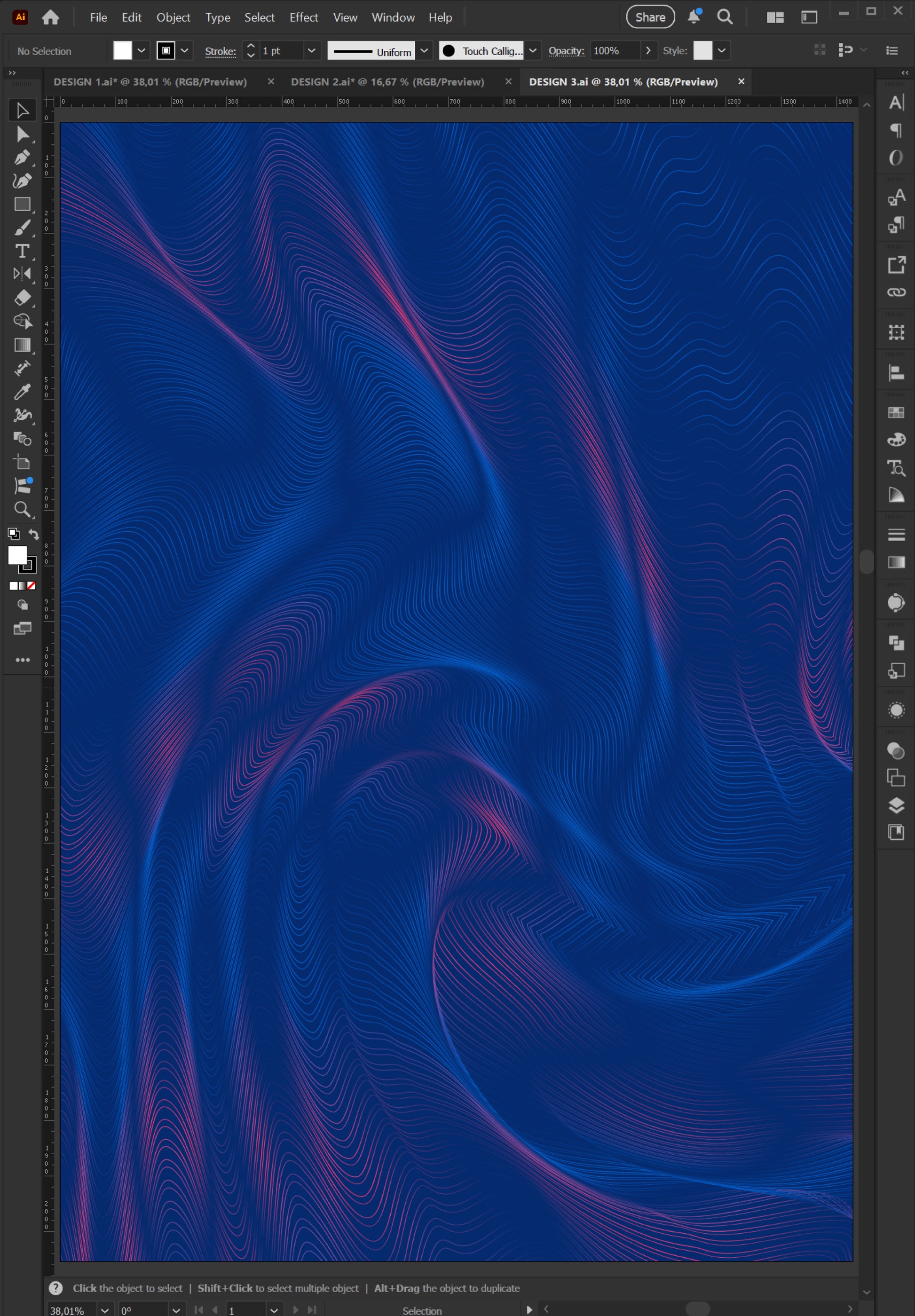Open the Layers panel icon
Image resolution: width=915 pixels, height=1316 pixels.
[x=896, y=805]
